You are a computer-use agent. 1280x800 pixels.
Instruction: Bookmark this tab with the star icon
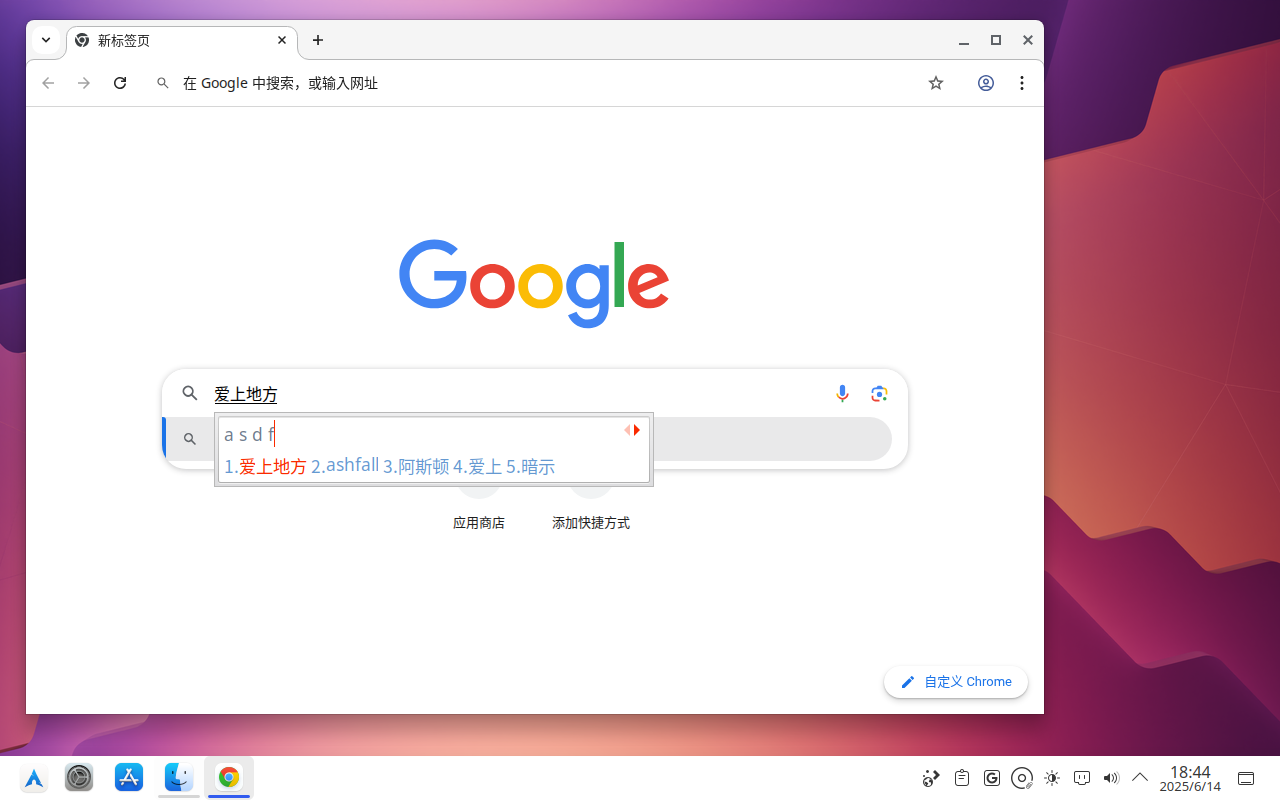[x=936, y=83]
